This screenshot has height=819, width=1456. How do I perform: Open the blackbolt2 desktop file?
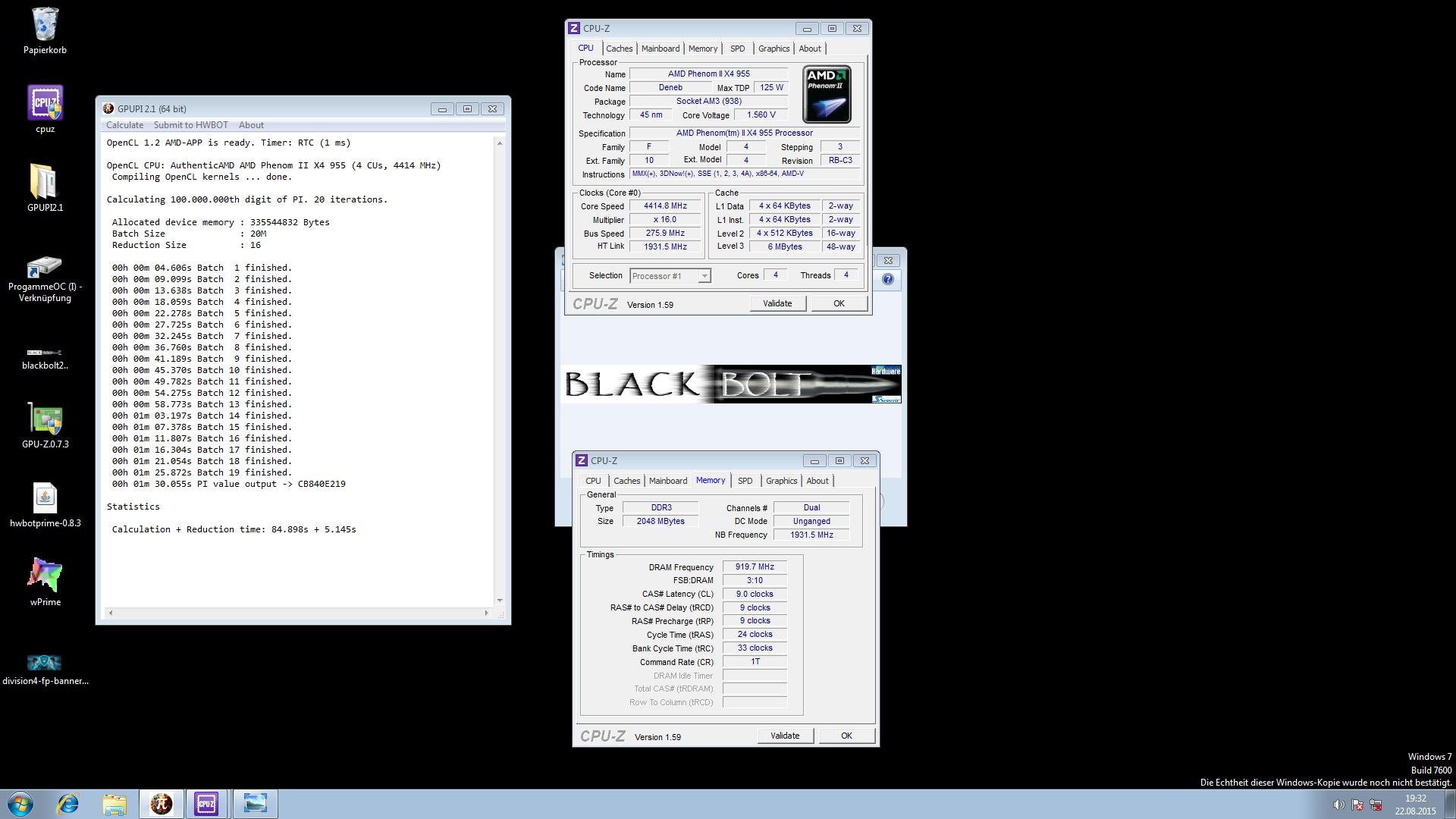tap(45, 358)
